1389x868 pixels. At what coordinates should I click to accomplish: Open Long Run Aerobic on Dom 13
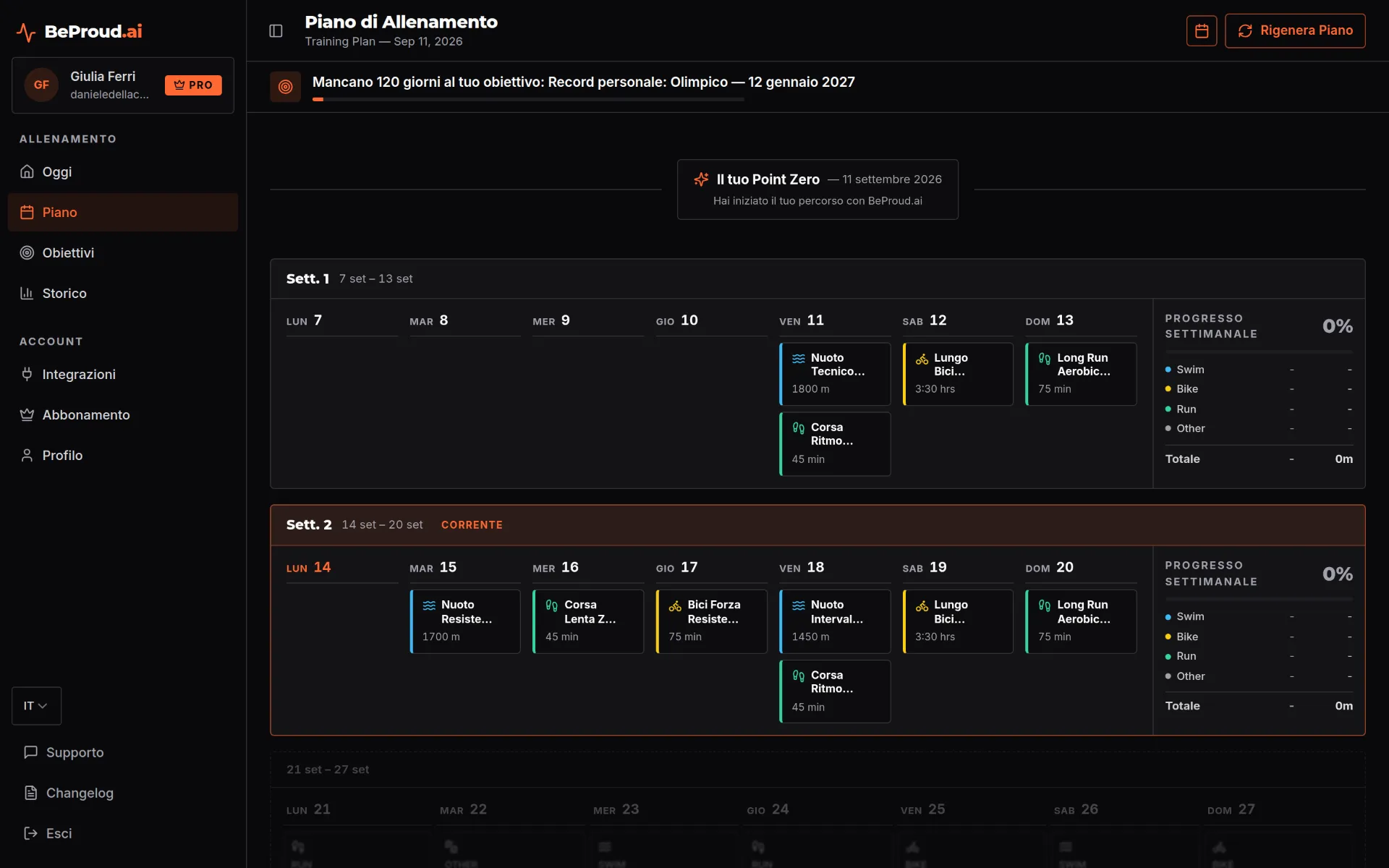1081,373
